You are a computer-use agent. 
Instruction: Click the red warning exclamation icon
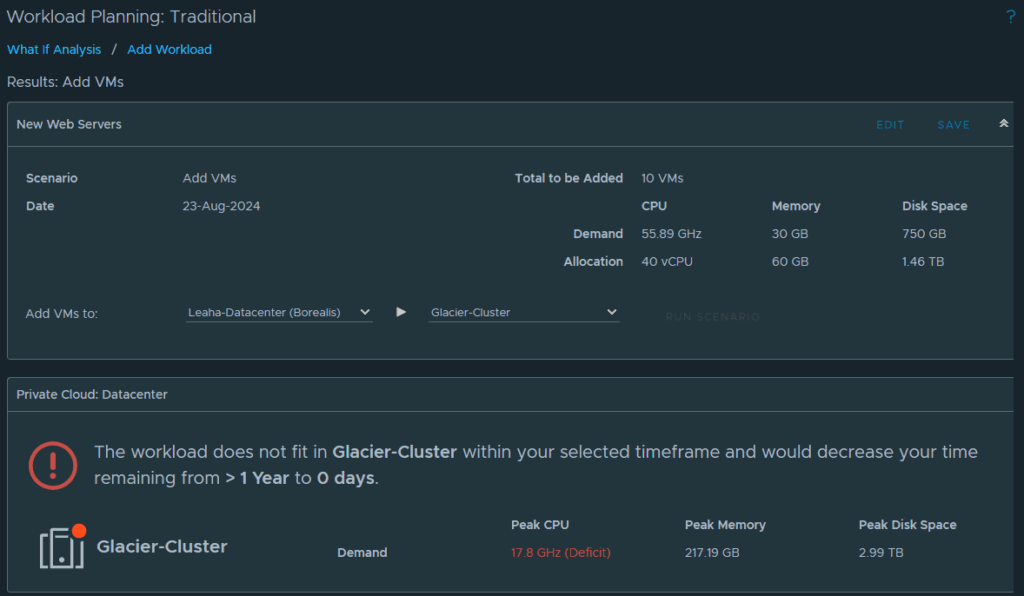click(53, 465)
